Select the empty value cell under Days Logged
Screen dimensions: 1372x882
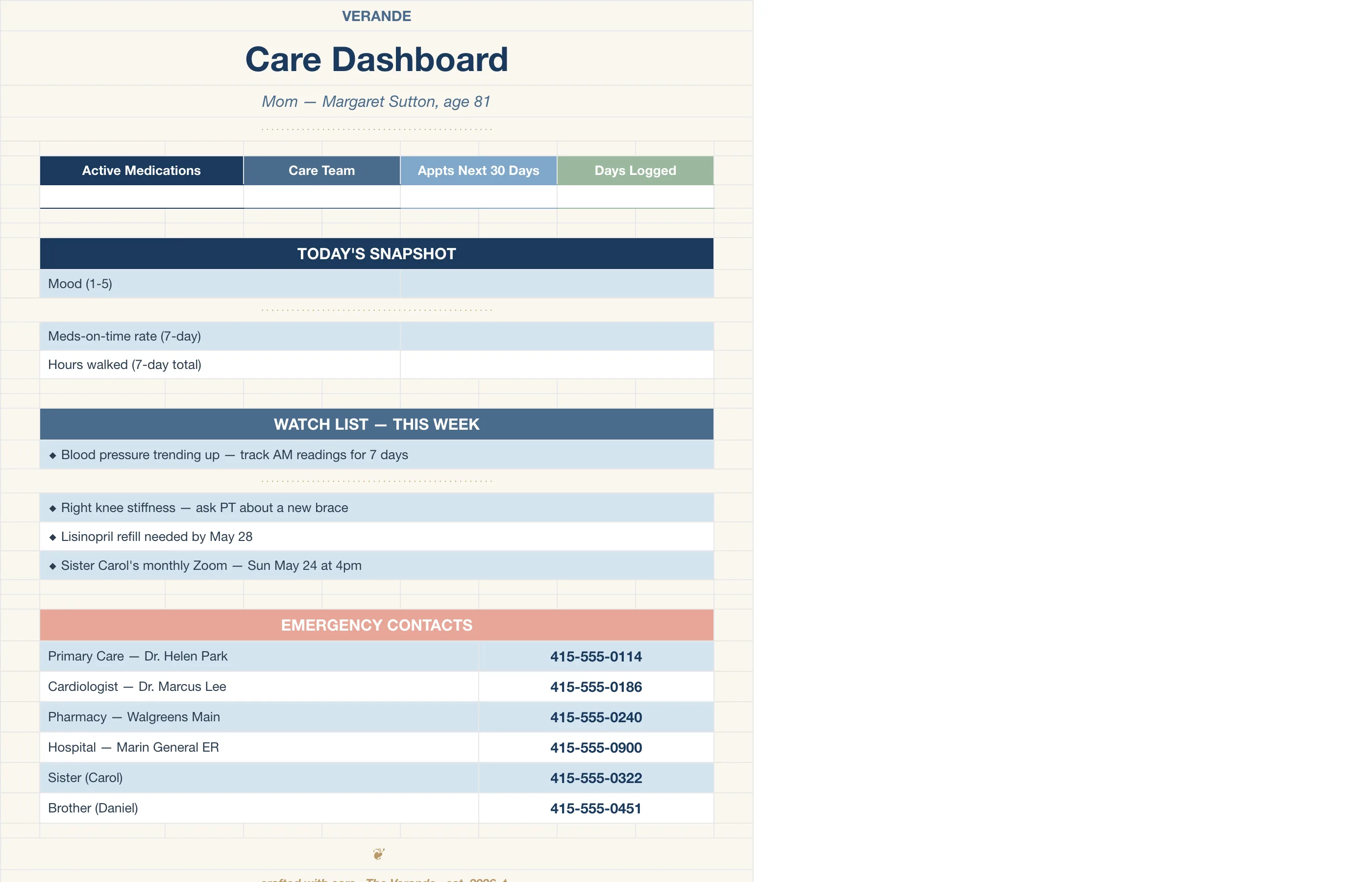tap(636, 196)
